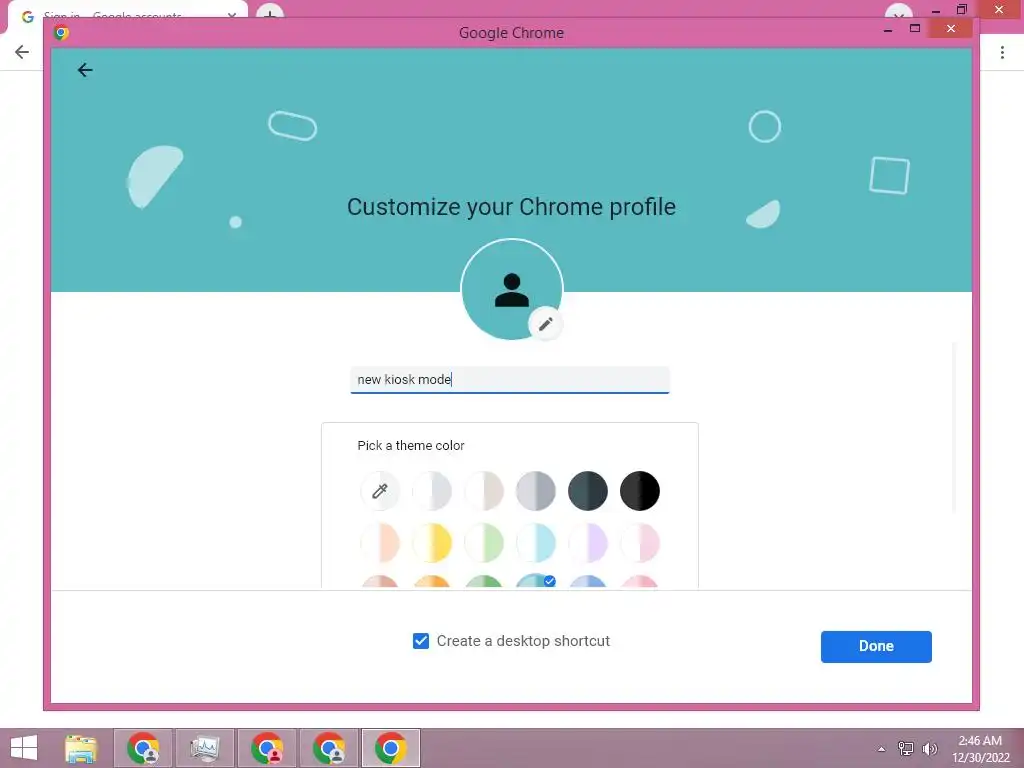Screen dimensions: 1024x768
Task: Select the Sign in Google Accounts tab
Action: (127, 12)
